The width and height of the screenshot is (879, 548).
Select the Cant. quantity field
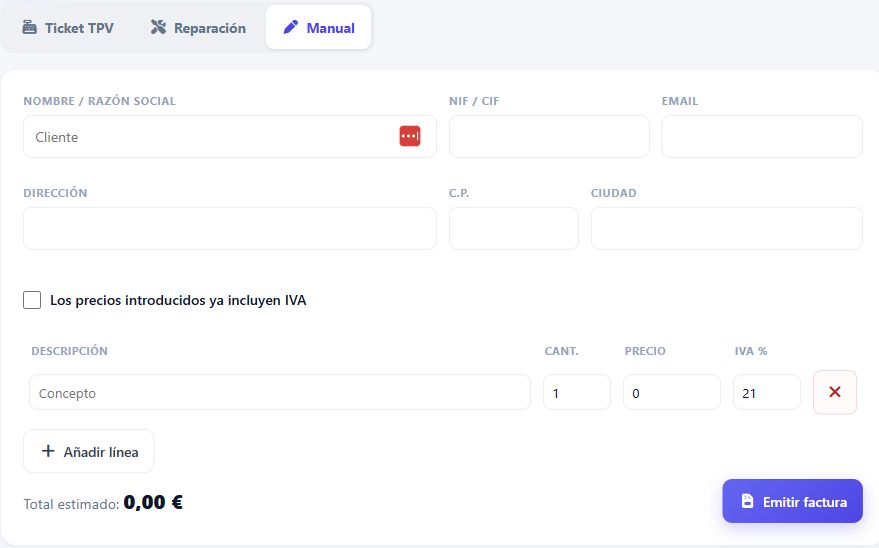click(x=577, y=392)
